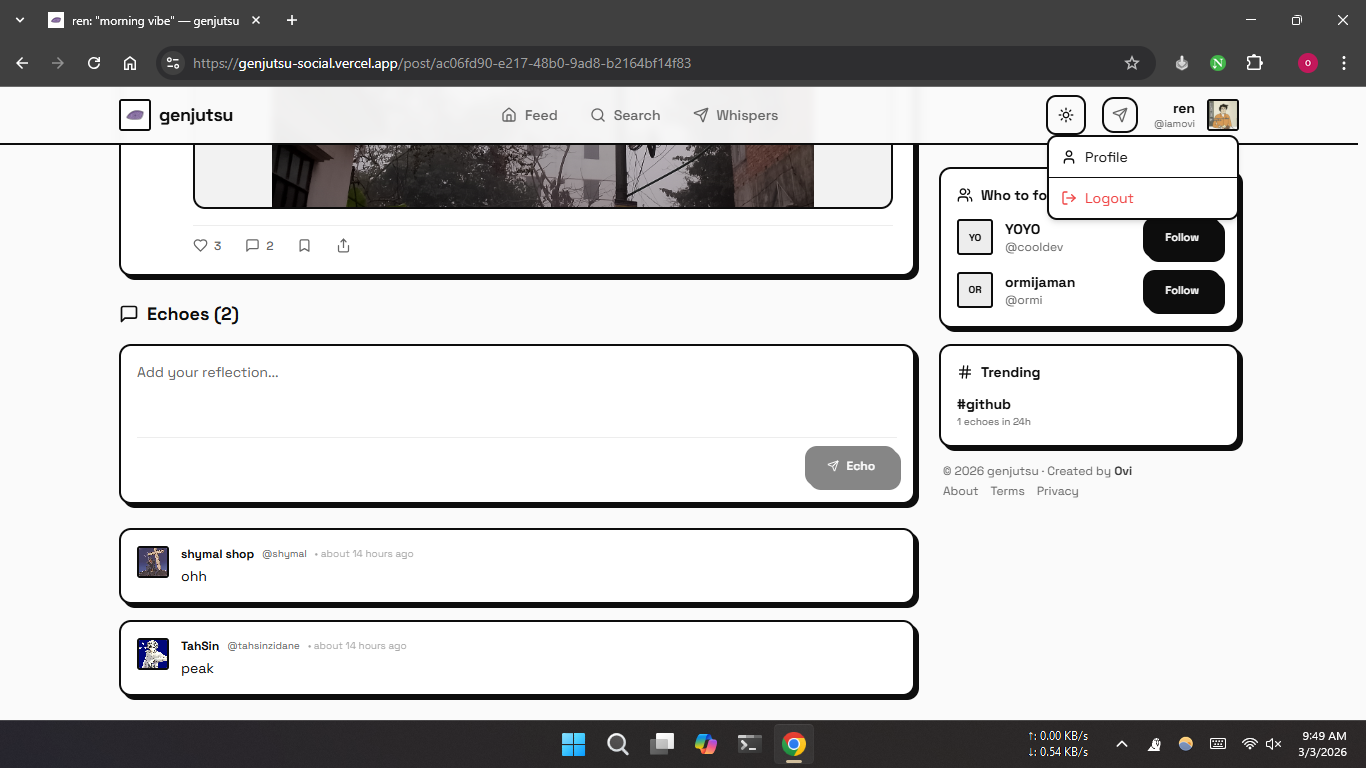Open the Chrome three-dot menu
The width and height of the screenshot is (1366, 768).
(1343, 63)
